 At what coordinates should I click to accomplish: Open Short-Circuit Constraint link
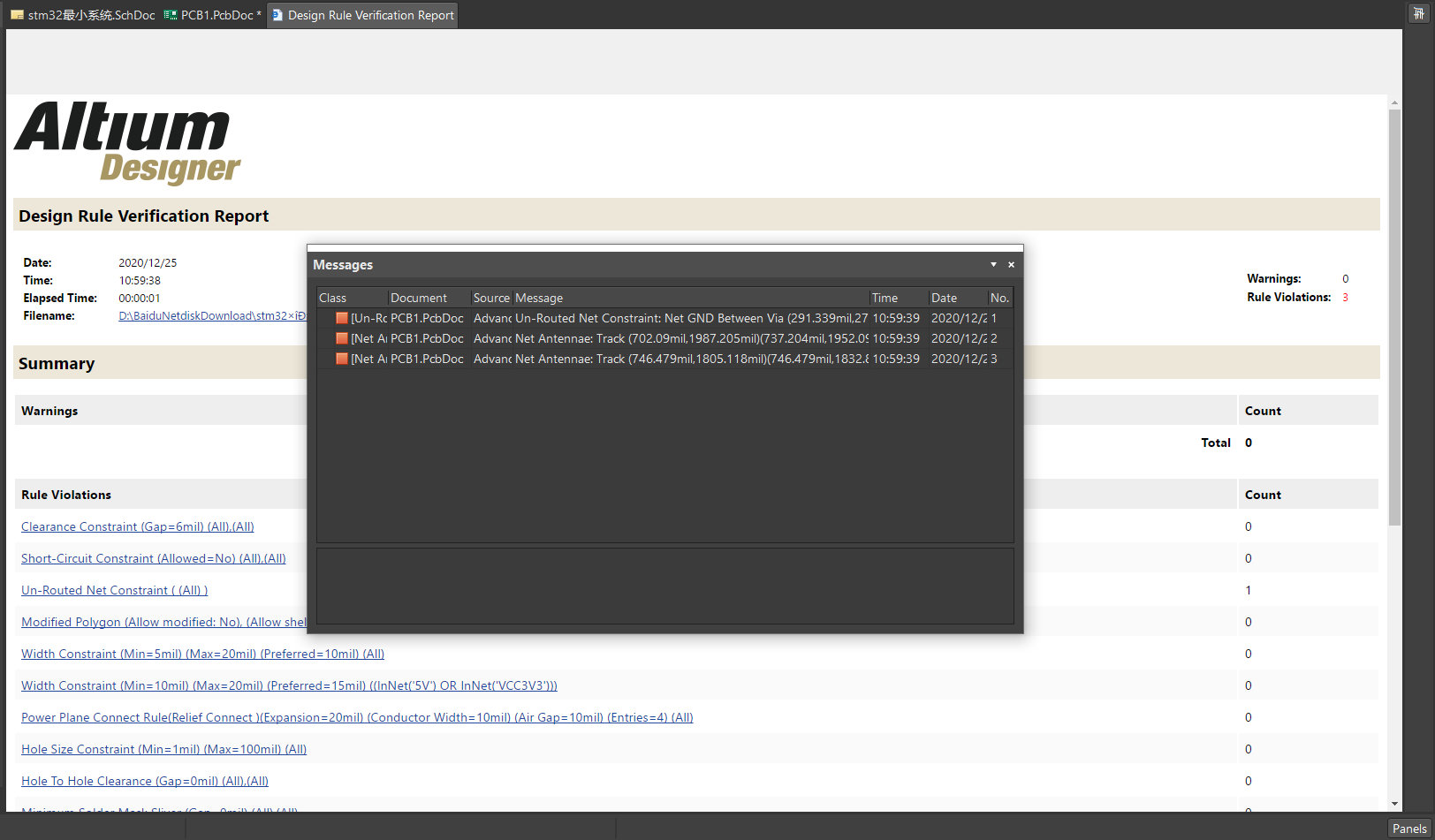tap(154, 558)
